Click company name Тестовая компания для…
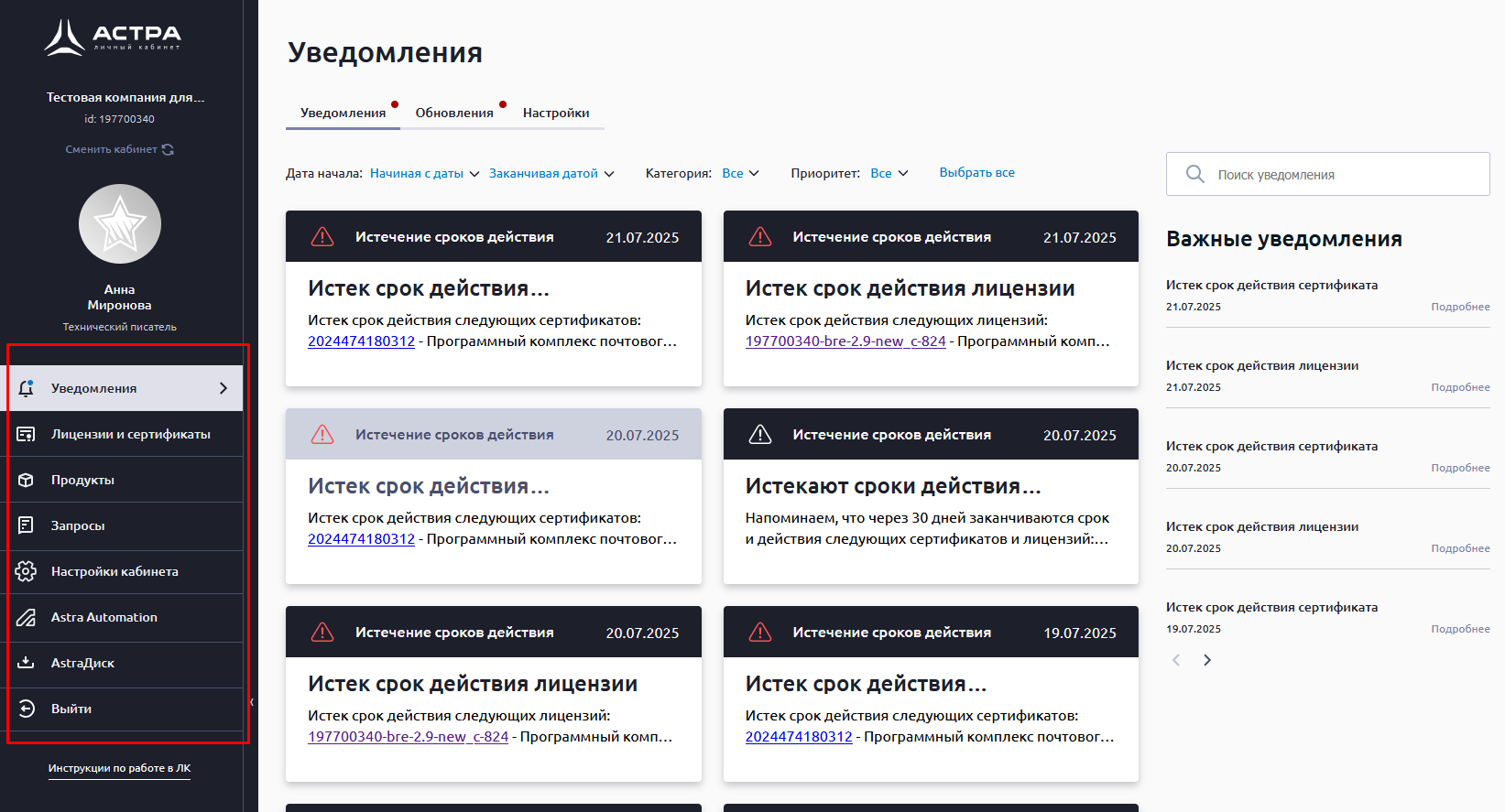 click(125, 97)
